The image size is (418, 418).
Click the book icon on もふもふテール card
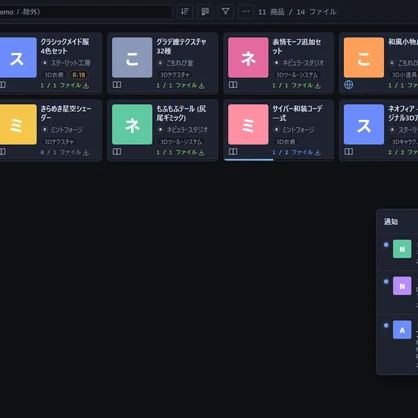(117, 152)
